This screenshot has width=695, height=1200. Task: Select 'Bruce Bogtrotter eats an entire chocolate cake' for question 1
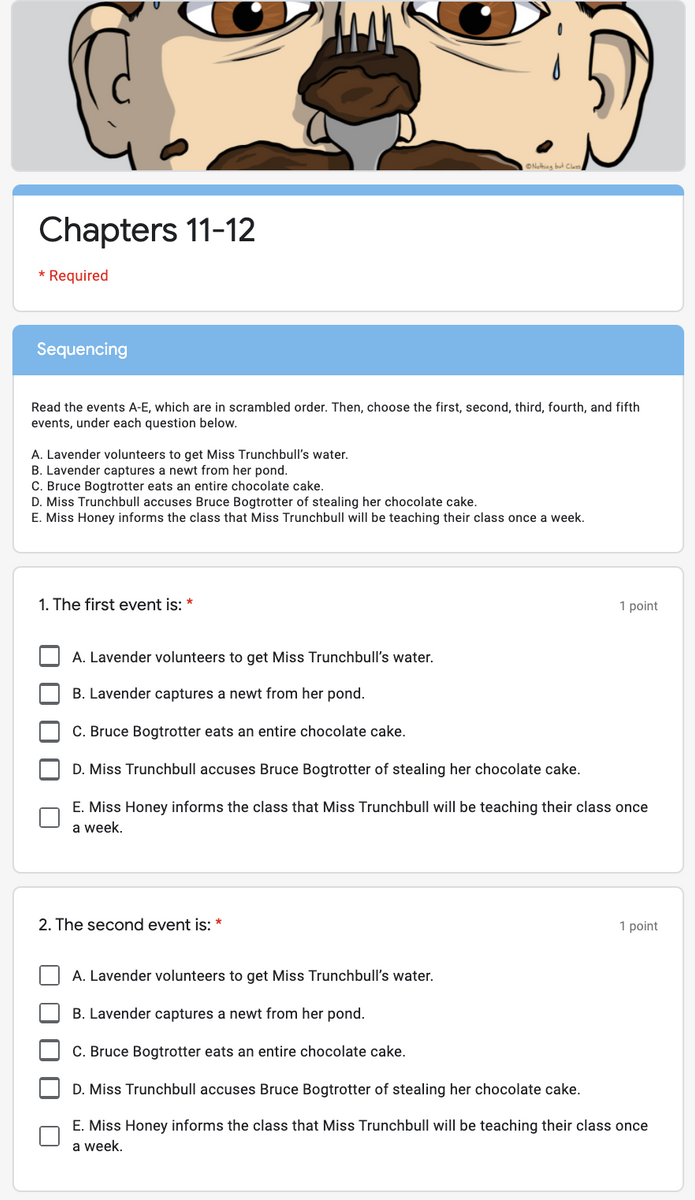pos(49,731)
